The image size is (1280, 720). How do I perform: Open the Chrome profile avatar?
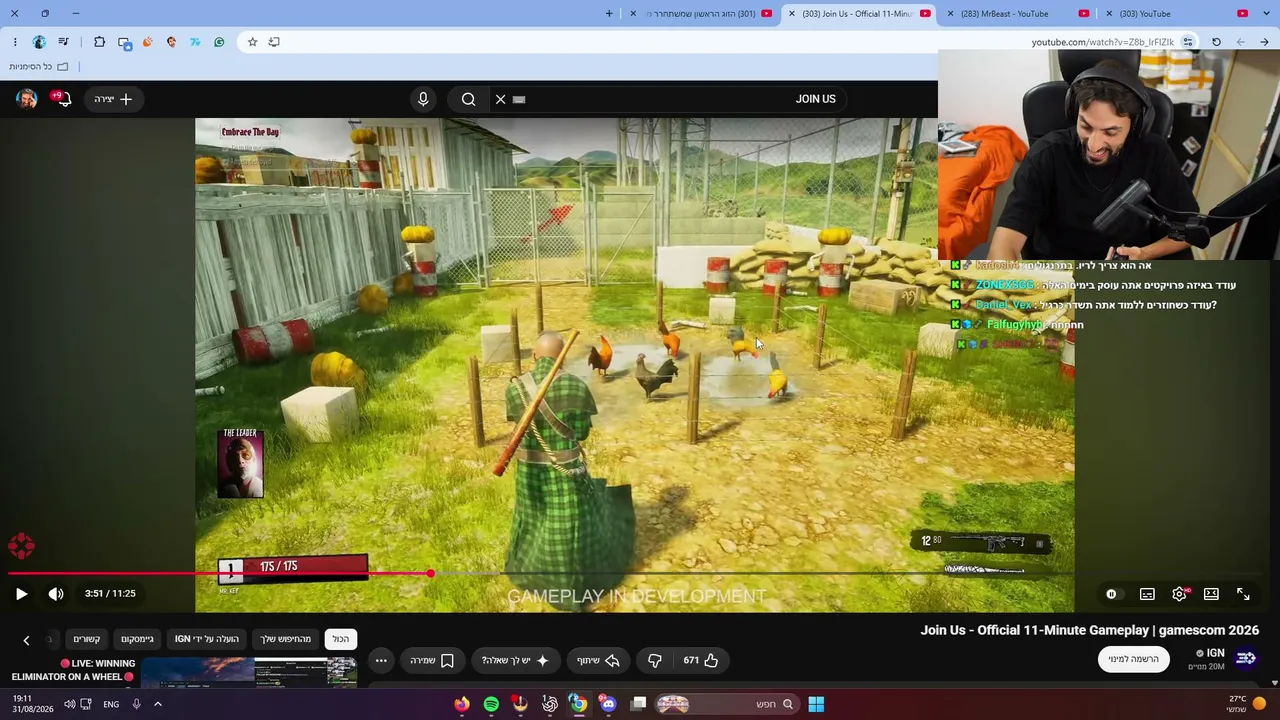[39, 42]
